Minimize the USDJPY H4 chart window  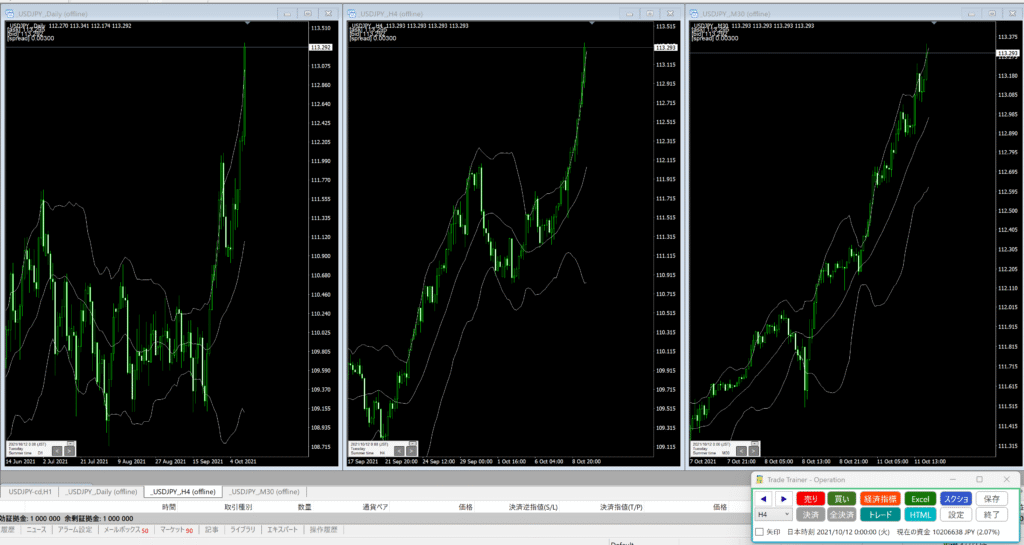[x=629, y=14]
